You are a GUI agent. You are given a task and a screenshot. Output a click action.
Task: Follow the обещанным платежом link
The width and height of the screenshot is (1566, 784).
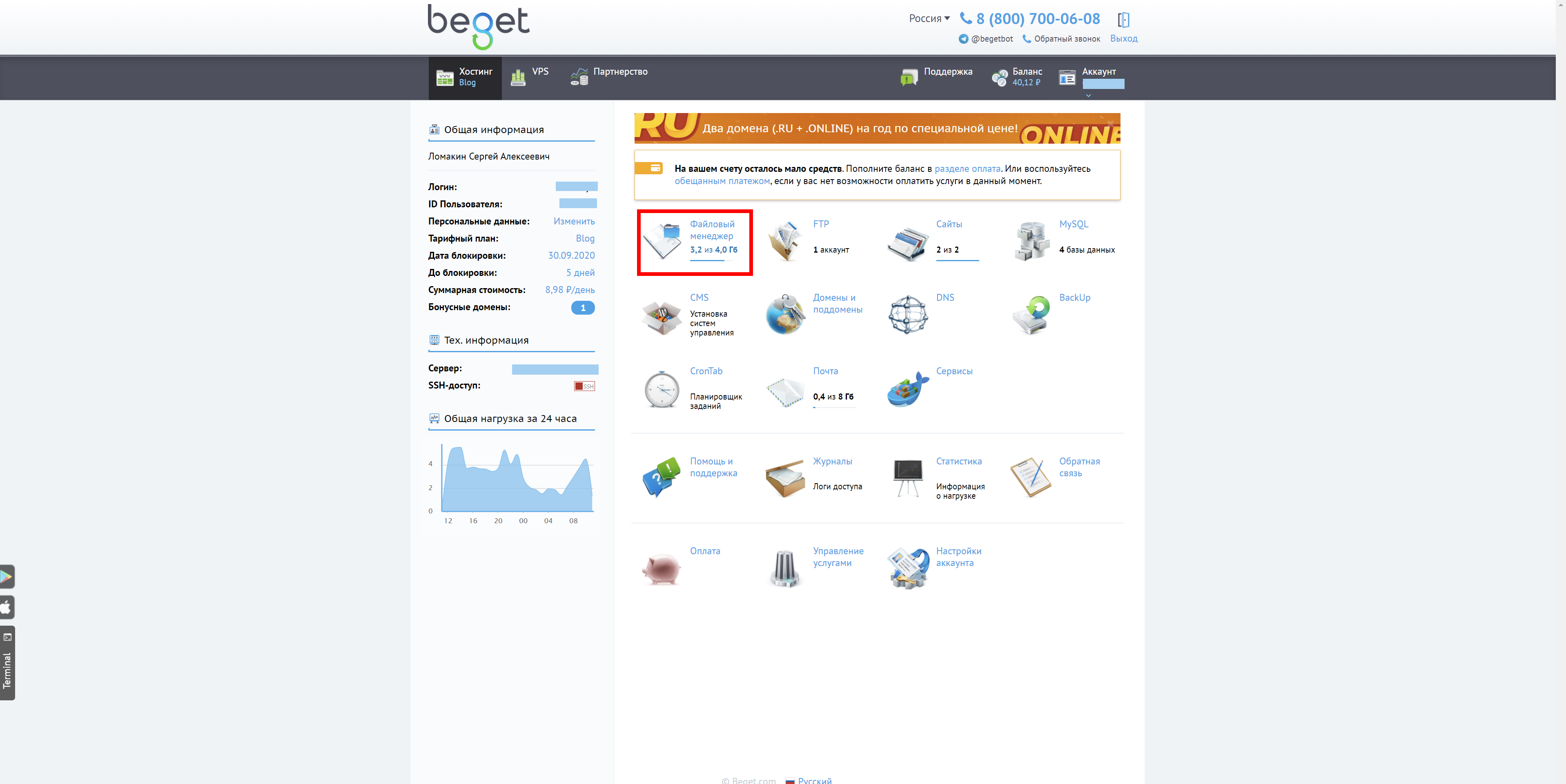722,181
